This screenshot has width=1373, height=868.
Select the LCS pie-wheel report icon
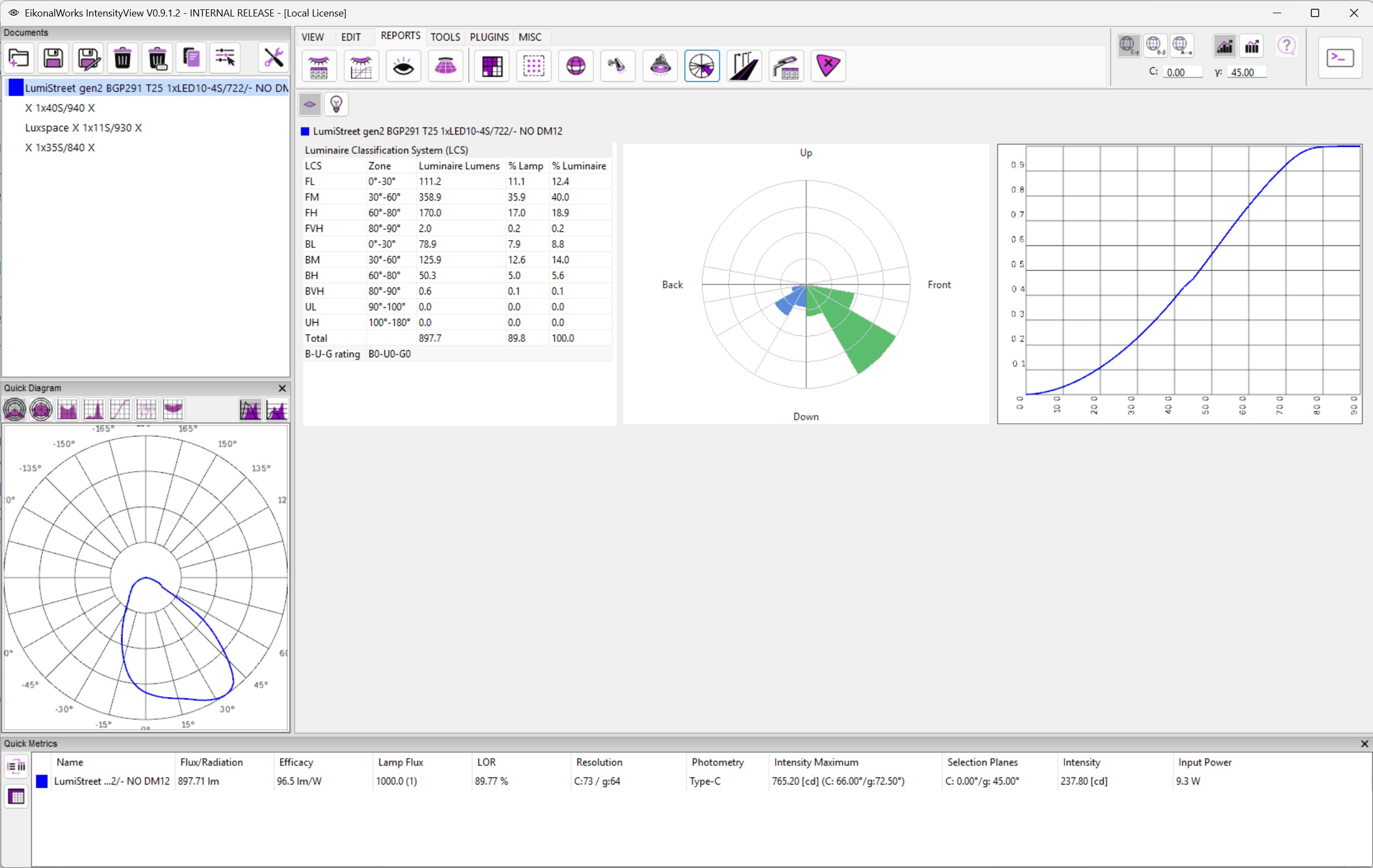pyautogui.click(x=702, y=66)
